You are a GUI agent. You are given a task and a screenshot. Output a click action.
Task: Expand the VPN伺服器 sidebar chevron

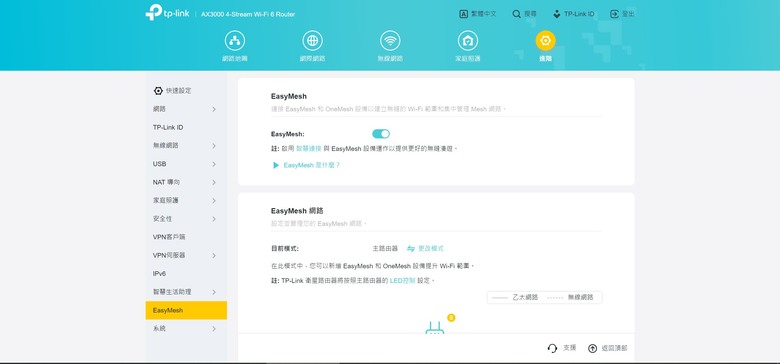[x=214, y=256]
